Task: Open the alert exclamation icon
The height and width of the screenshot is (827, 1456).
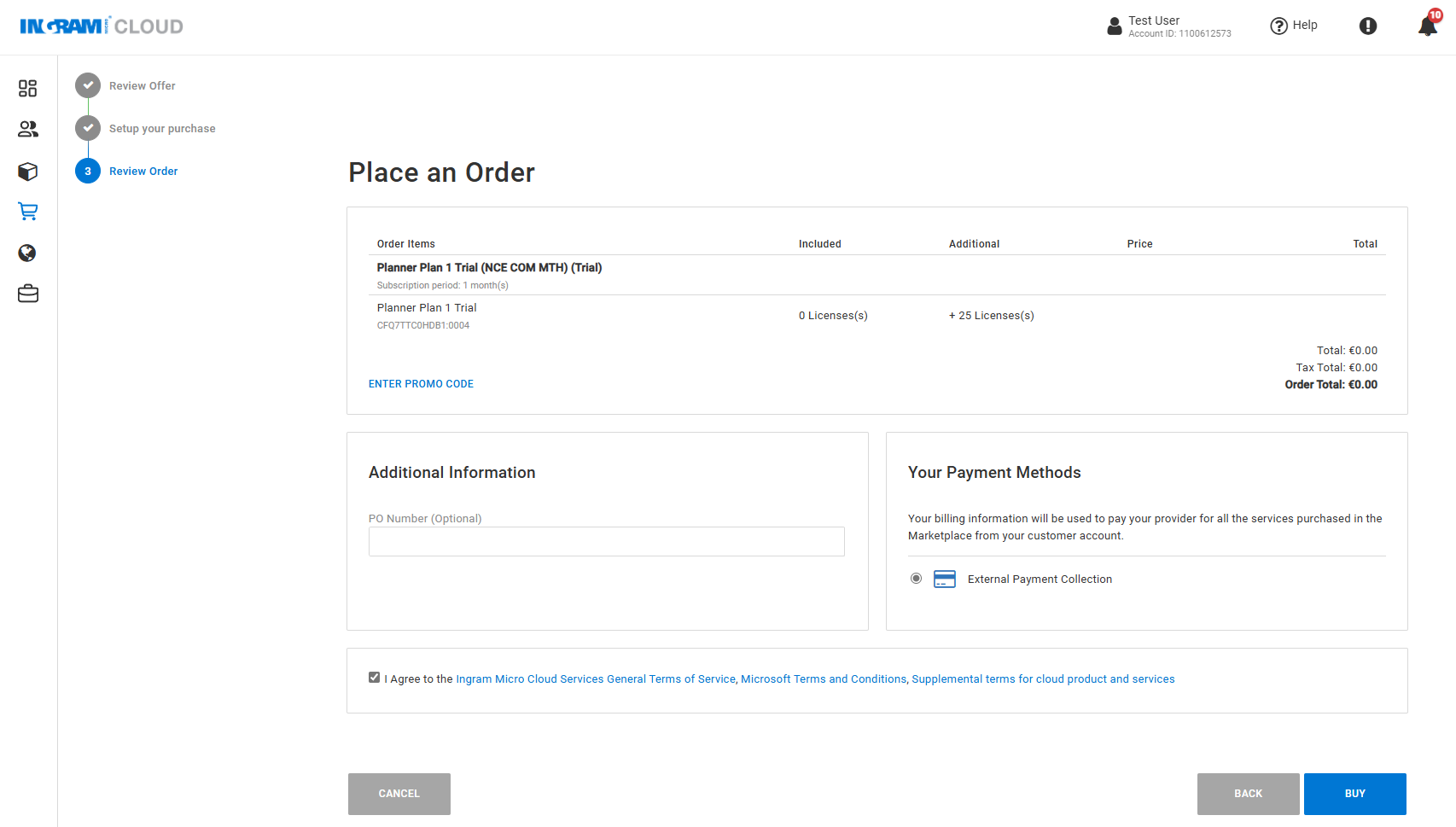Action: [x=1368, y=26]
